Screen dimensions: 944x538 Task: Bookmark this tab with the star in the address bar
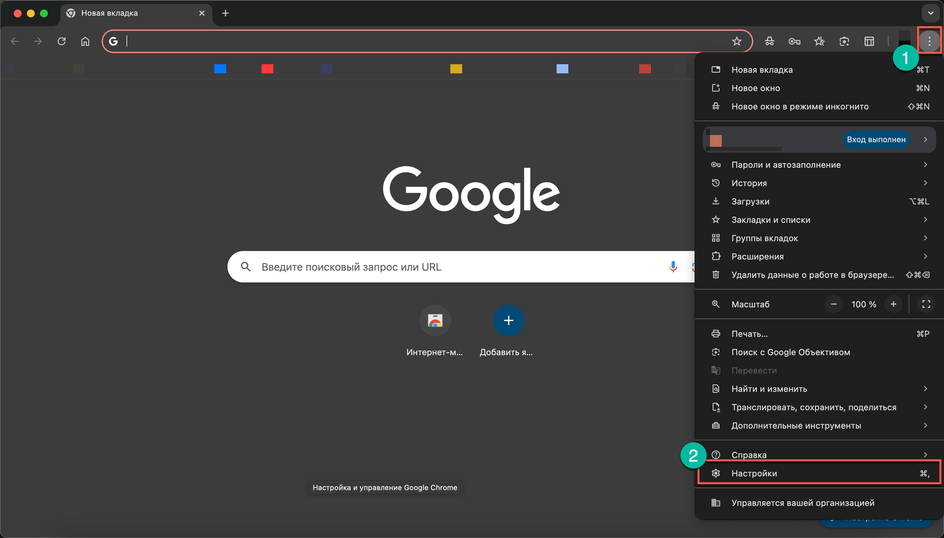[x=736, y=42]
